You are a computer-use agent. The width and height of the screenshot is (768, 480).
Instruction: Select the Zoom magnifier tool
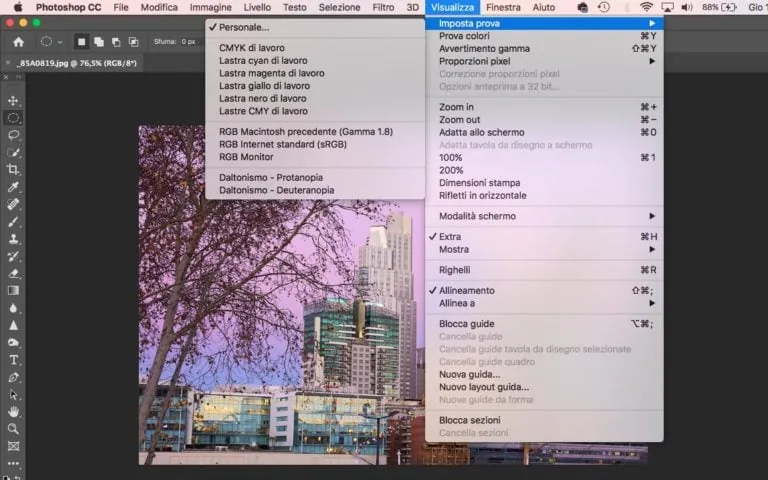point(14,428)
